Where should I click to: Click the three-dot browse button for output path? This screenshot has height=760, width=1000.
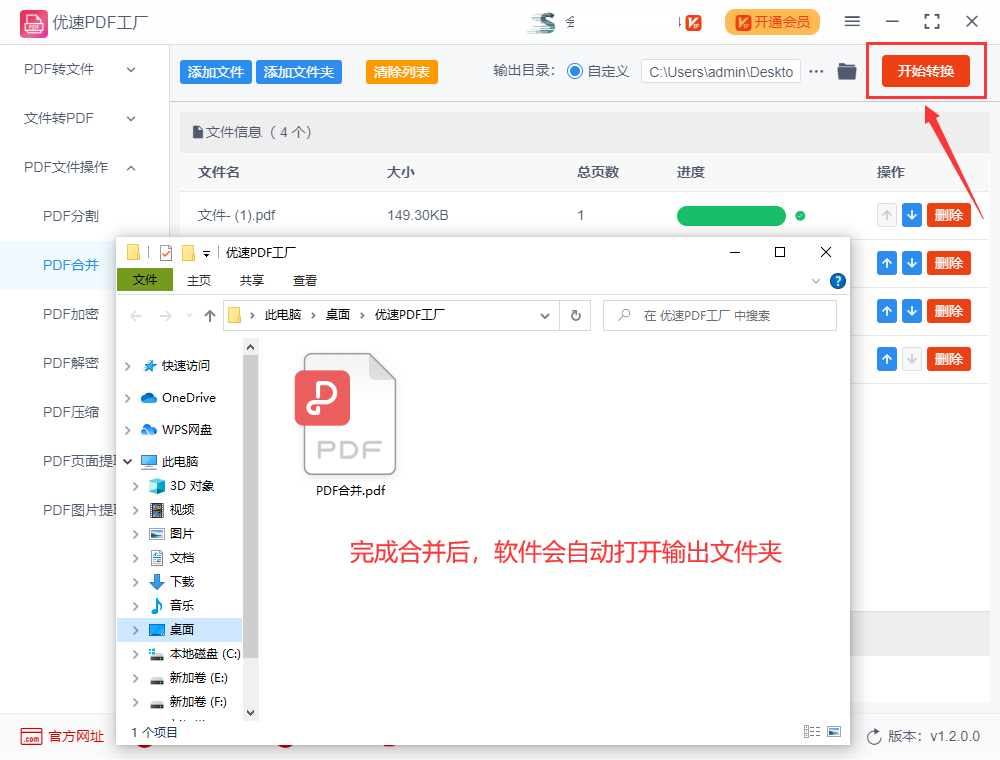click(x=816, y=71)
